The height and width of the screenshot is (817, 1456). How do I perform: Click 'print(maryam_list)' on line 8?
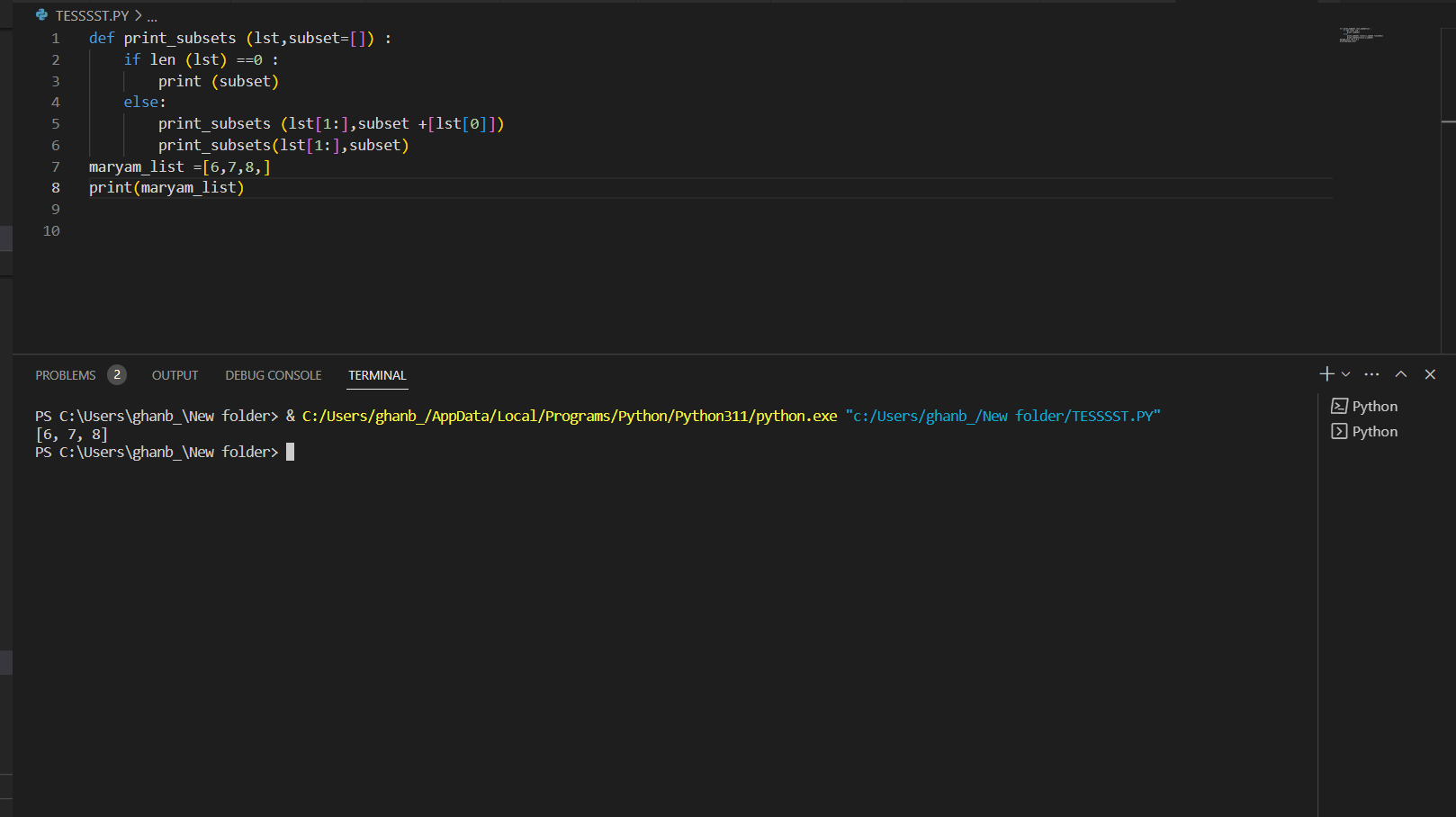[166, 188]
